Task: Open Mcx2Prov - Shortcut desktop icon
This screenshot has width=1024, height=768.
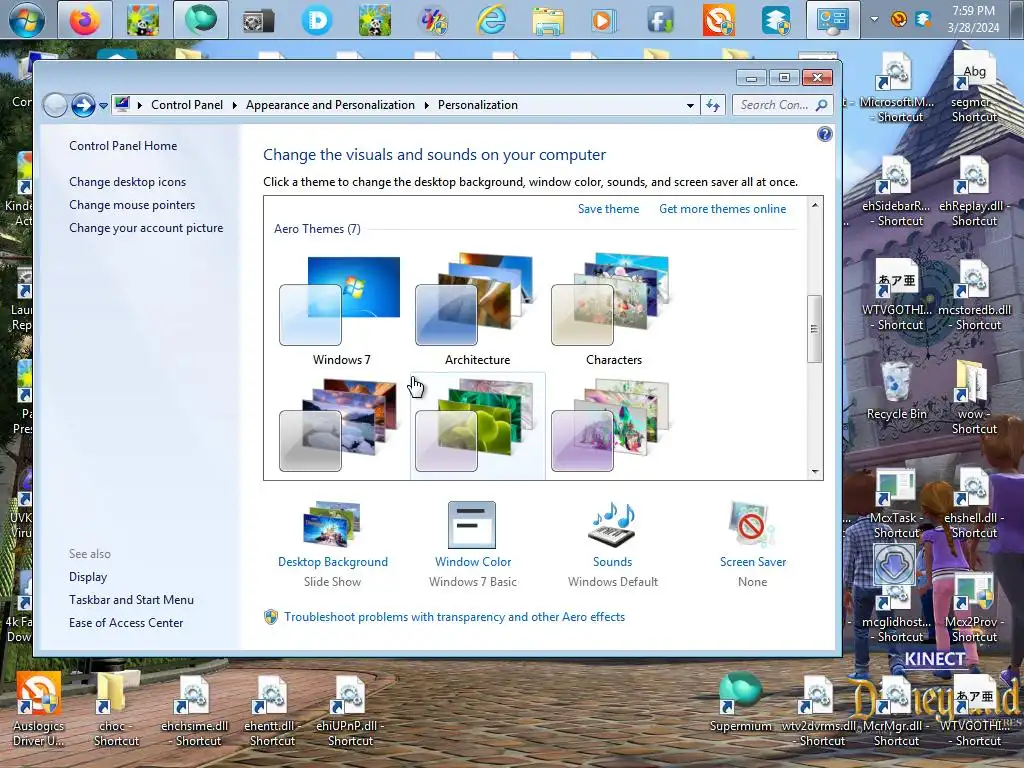Action: click(x=974, y=607)
